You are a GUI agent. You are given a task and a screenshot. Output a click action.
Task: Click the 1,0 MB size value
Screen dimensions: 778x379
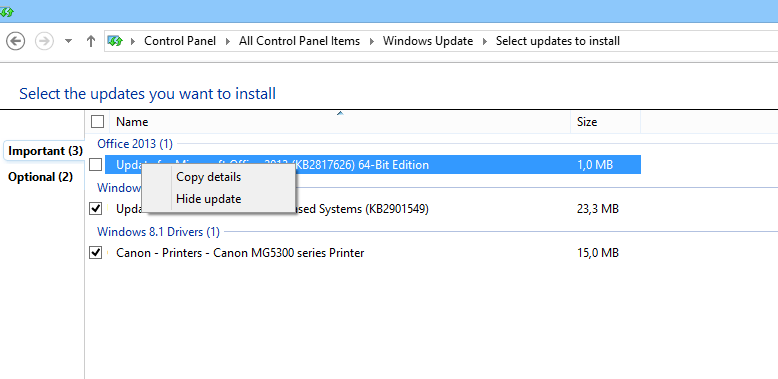pos(595,164)
